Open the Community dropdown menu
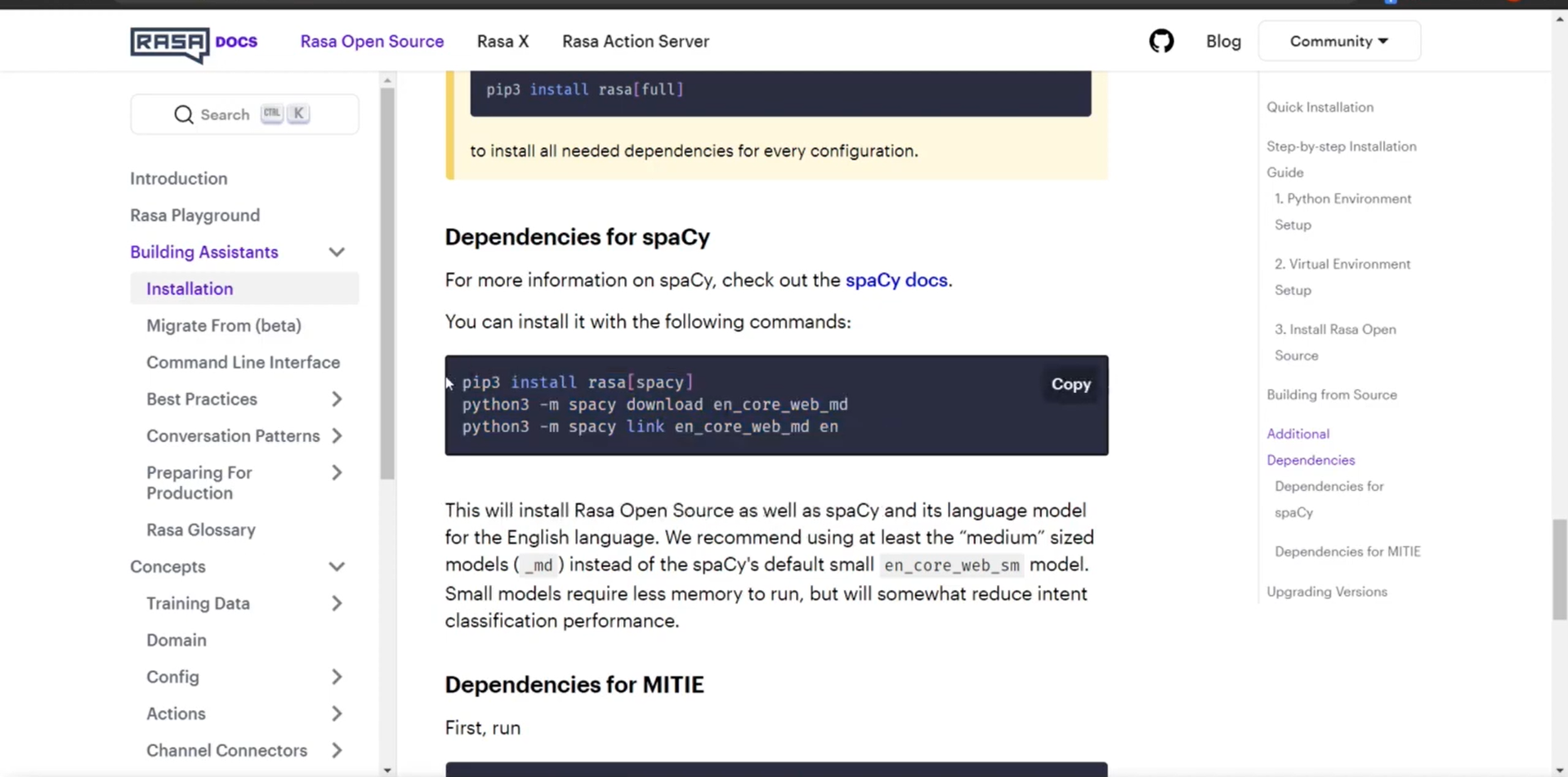The width and height of the screenshot is (1568, 777). pyautogui.click(x=1339, y=41)
